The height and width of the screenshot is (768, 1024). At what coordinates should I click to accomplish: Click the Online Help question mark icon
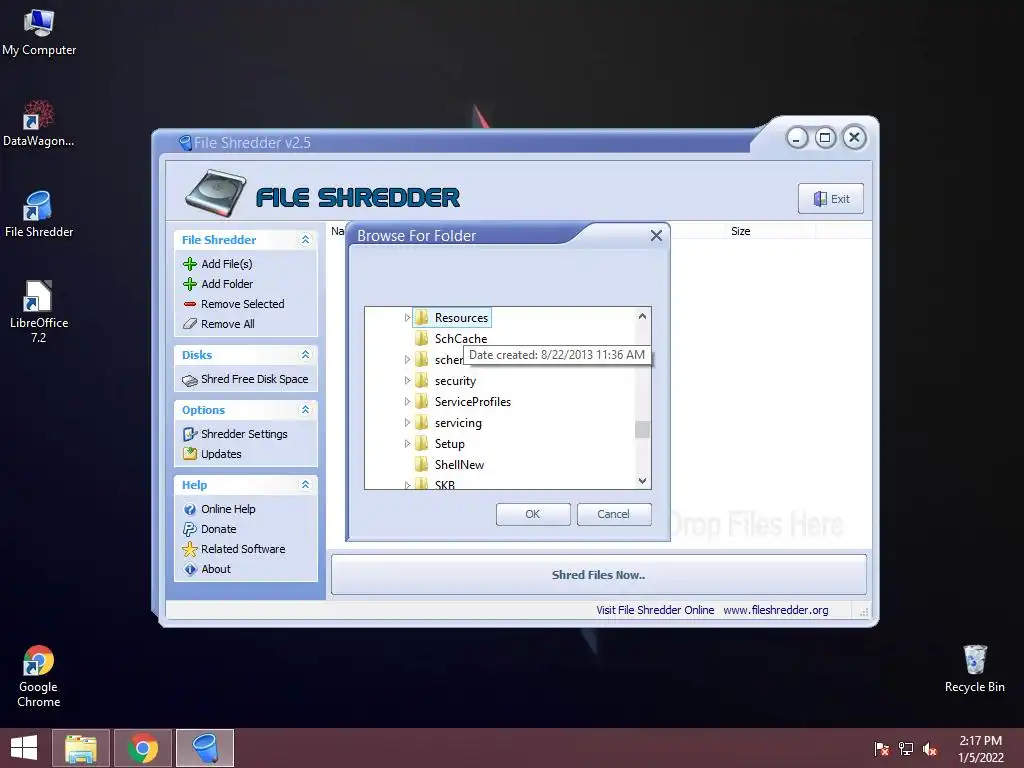189,509
